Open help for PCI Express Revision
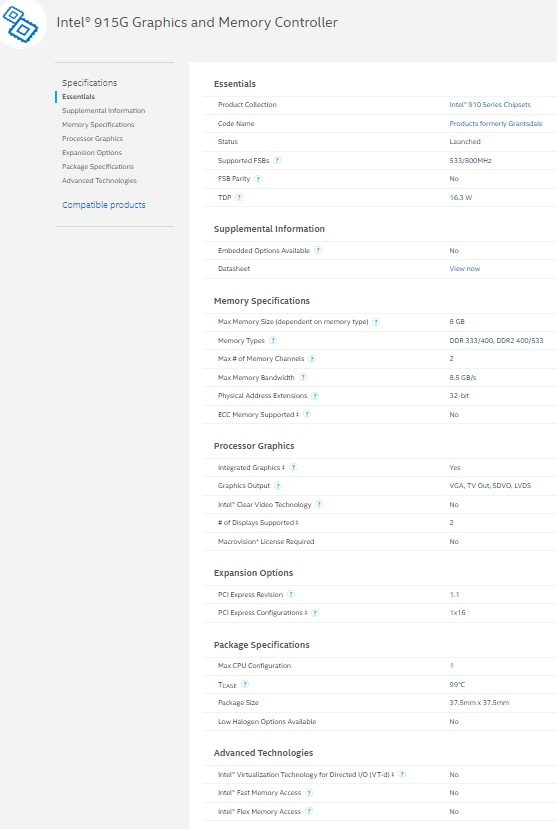Screen dimensions: 557x829 (291, 594)
